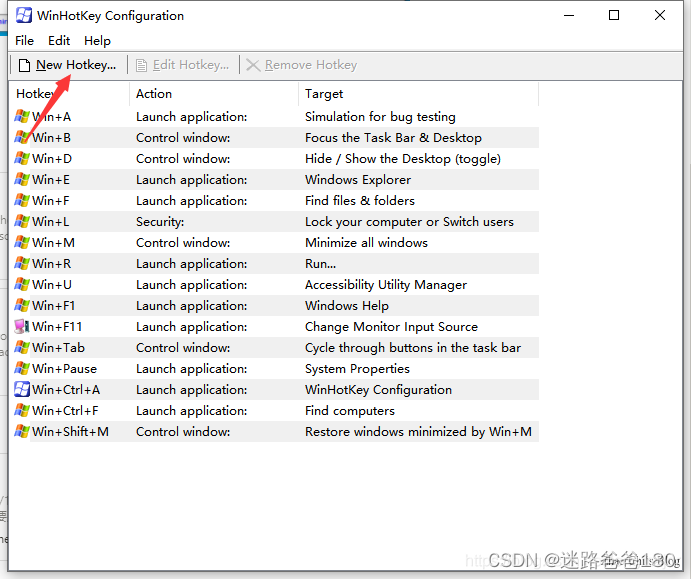691x579 pixels.
Task: Click the Edit Hotkey toolbar button
Action: pos(182,65)
